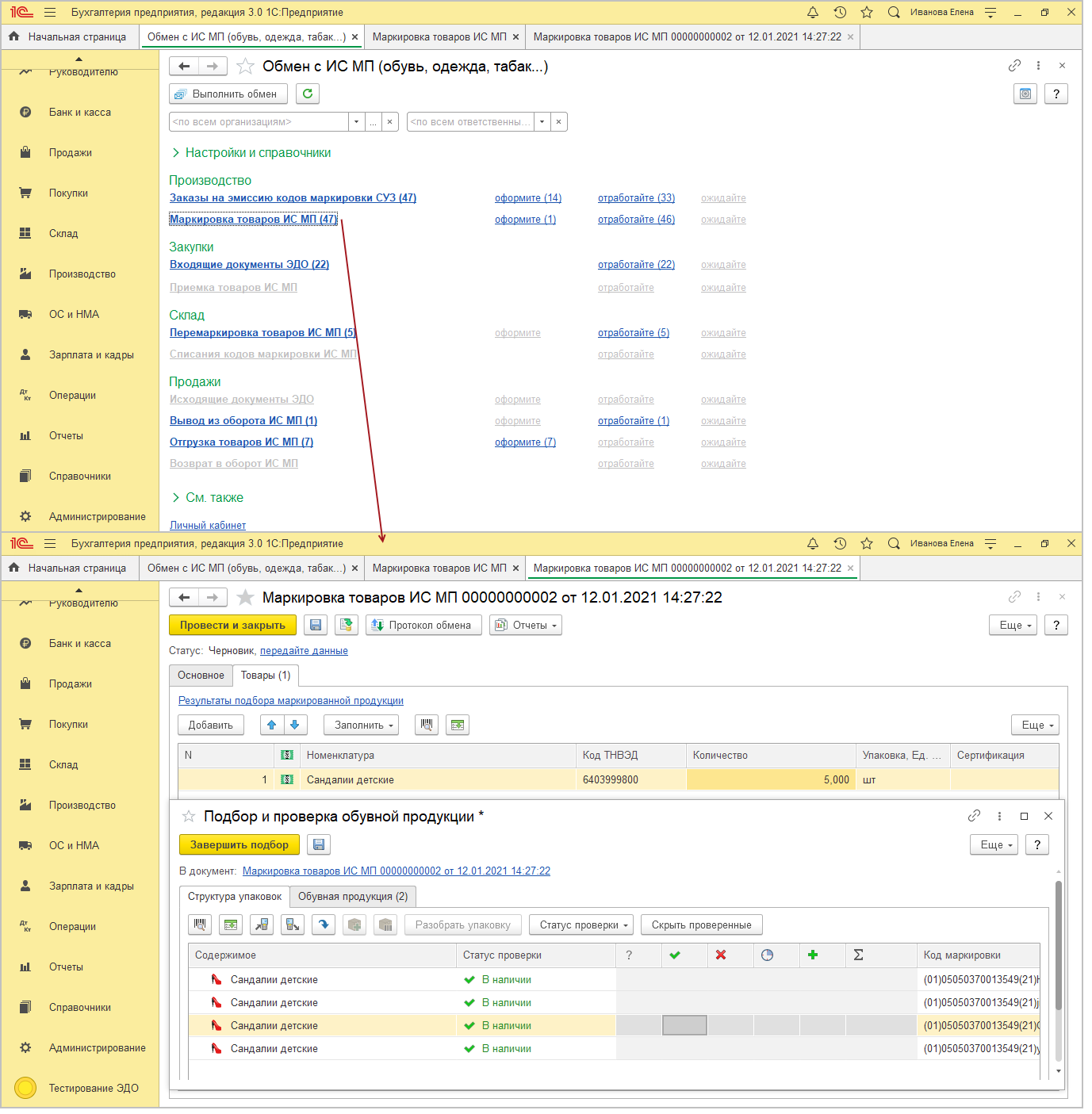Click the selection form vertical scrollbar

[x=1058, y=944]
